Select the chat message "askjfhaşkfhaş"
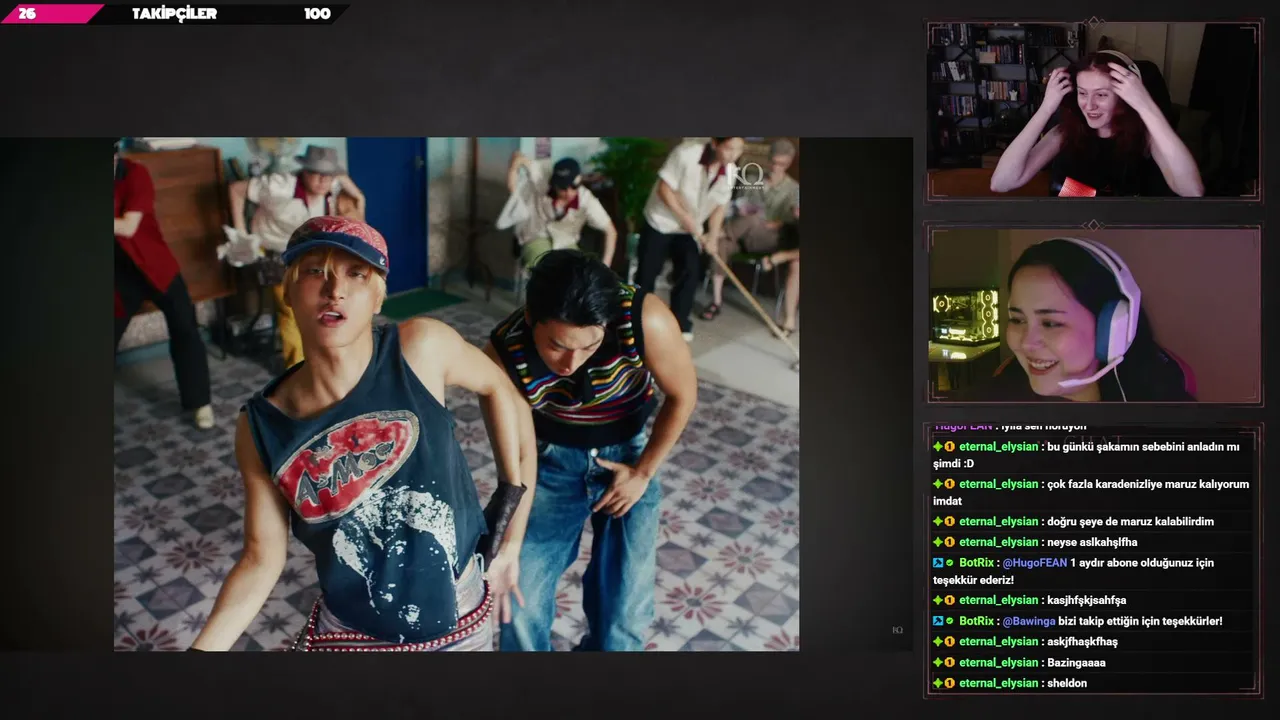The width and height of the screenshot is (1280, 720). coord(1082,642)
